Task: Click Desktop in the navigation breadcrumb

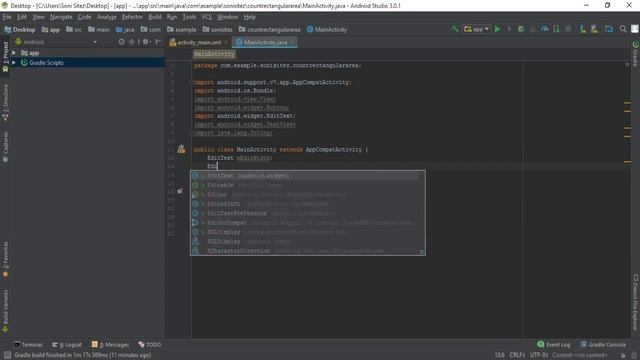Action: pos(20,29)
